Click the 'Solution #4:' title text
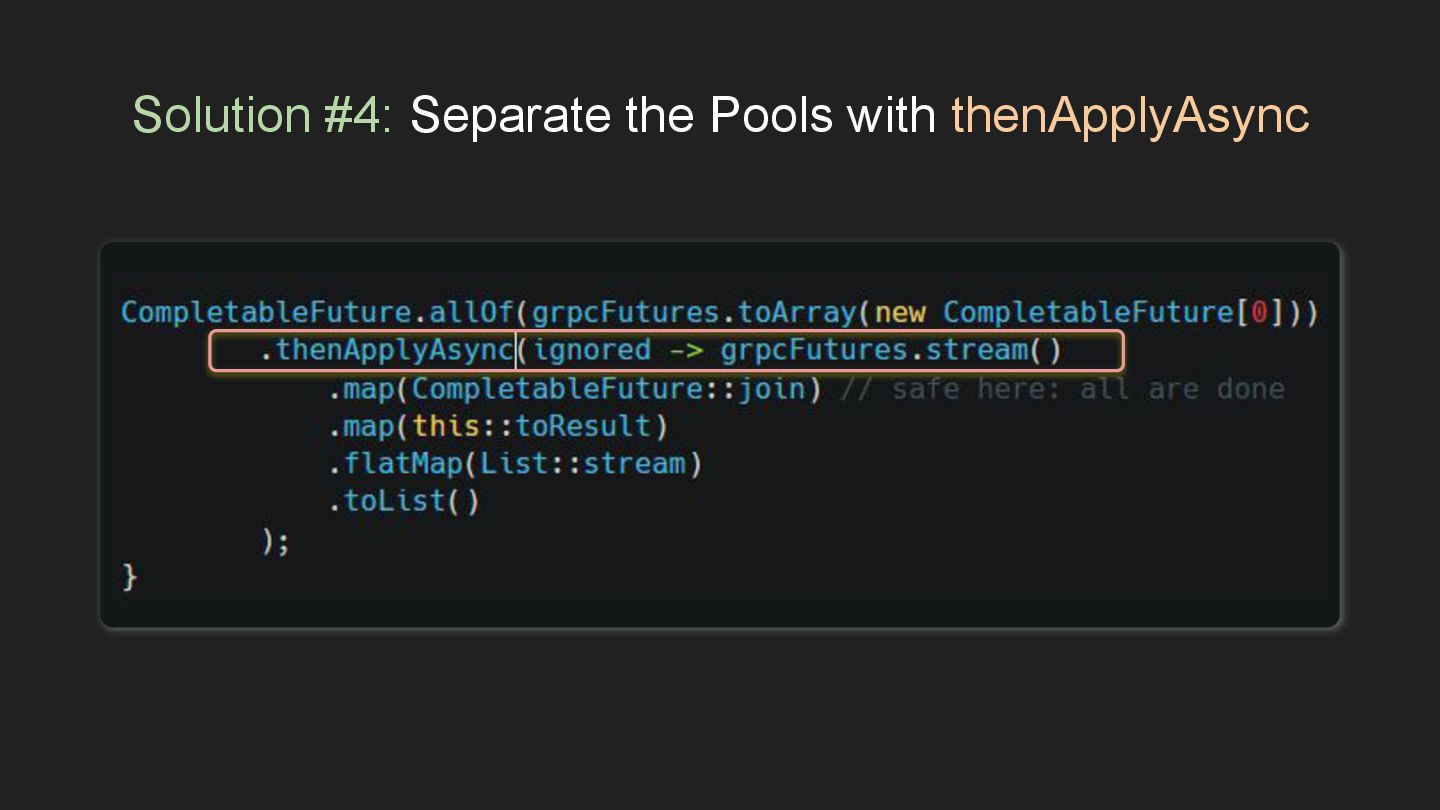Image resolution: width=1440 pixels, height=810 pixels. pyautogui.click(x=264, y=114)
